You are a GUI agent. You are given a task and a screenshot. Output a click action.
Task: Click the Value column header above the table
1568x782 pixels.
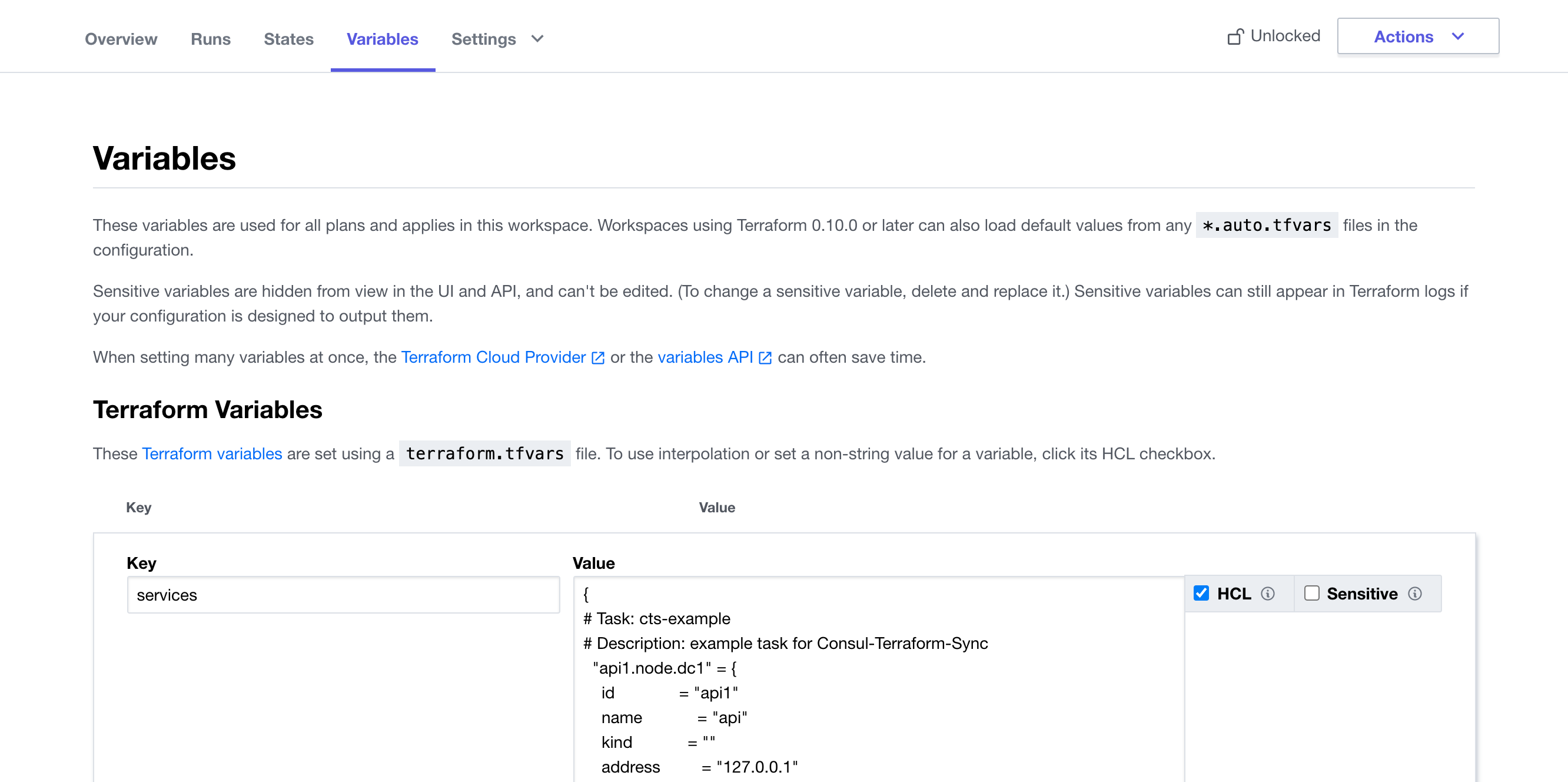tap(716, 508)
